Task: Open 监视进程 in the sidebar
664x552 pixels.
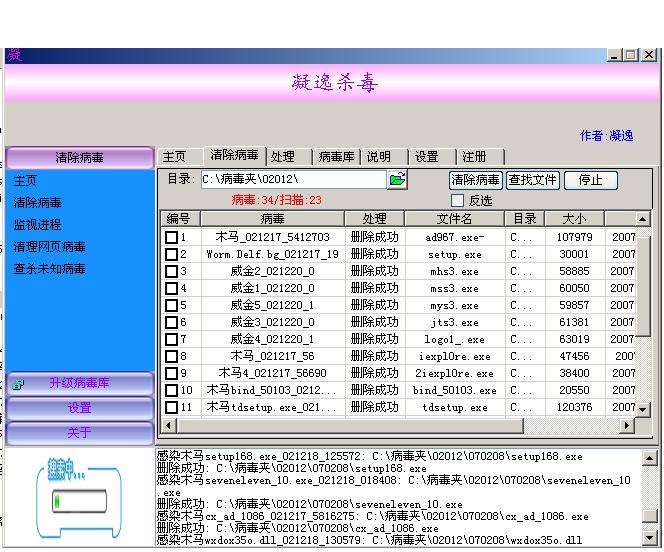Action: tap(38, 225)
